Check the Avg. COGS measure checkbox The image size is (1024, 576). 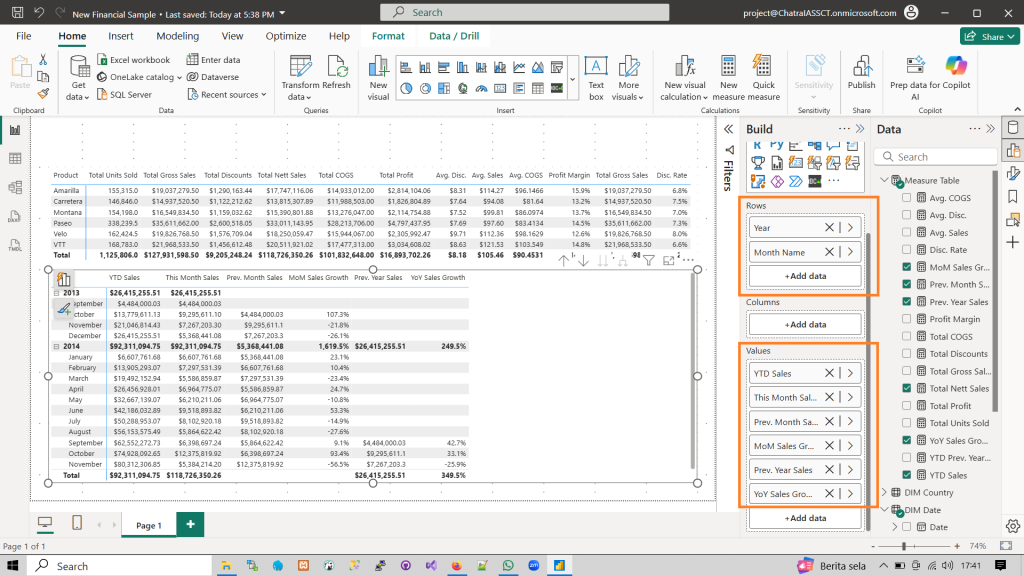point(907,198)
